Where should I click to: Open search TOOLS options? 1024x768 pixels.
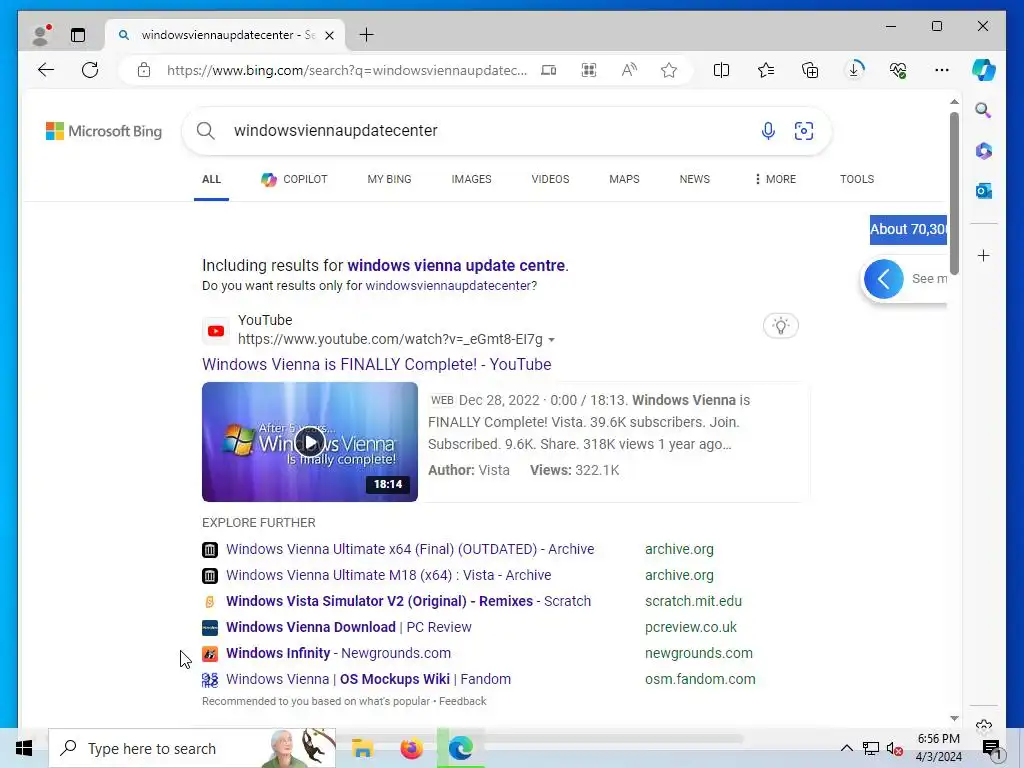click(857, 179)
